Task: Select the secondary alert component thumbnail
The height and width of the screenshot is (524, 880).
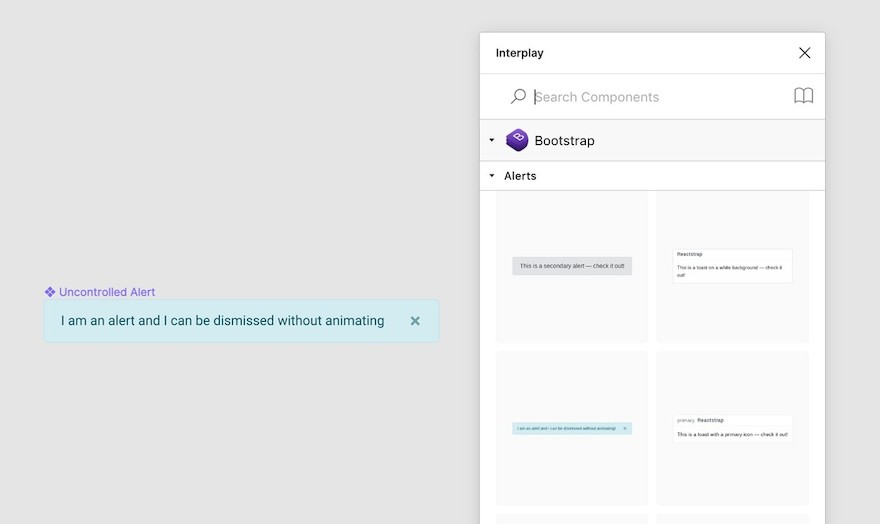Action: pos(572,266)
